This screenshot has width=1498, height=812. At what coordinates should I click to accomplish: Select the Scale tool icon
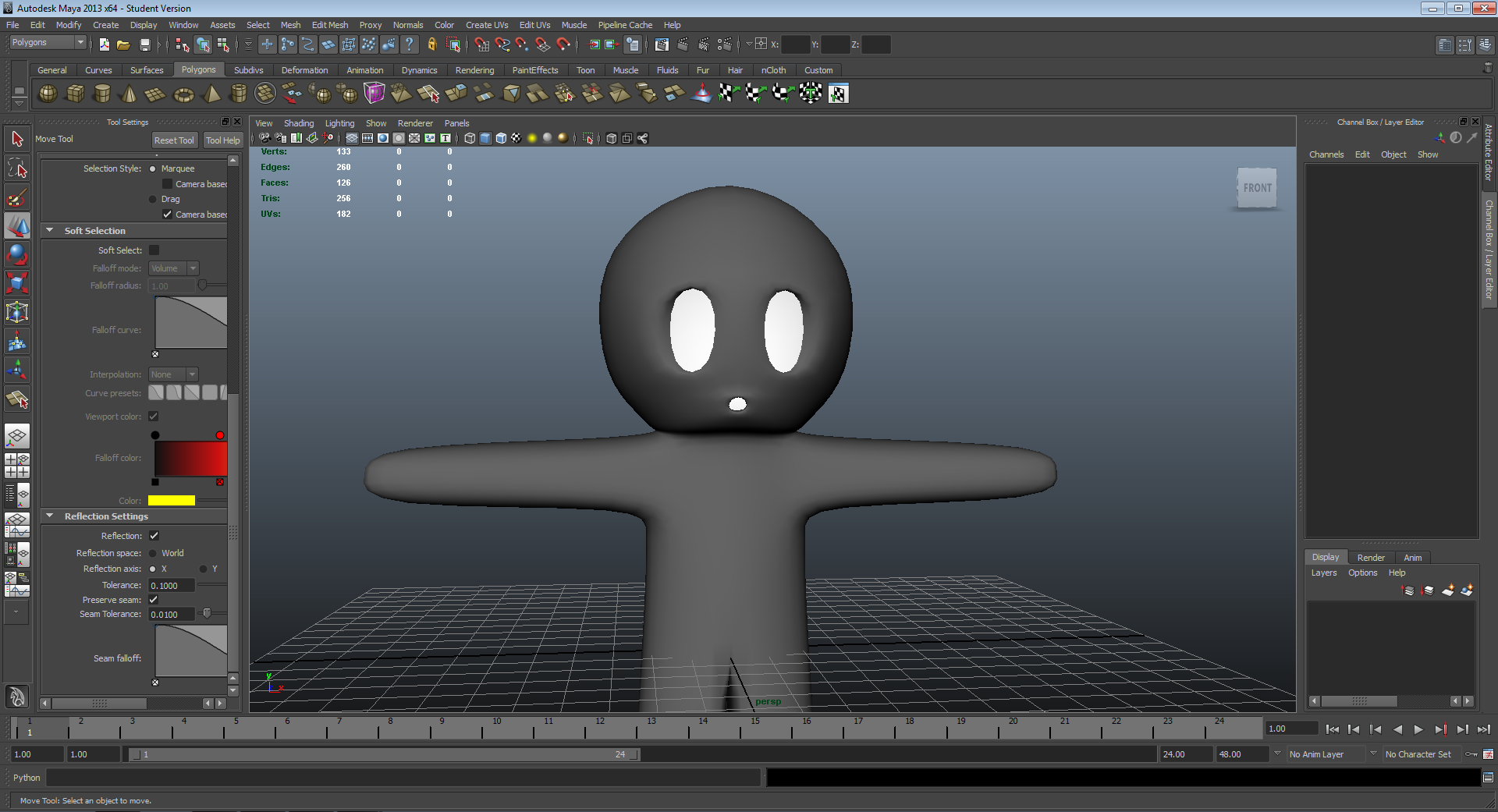coord(17,283)
